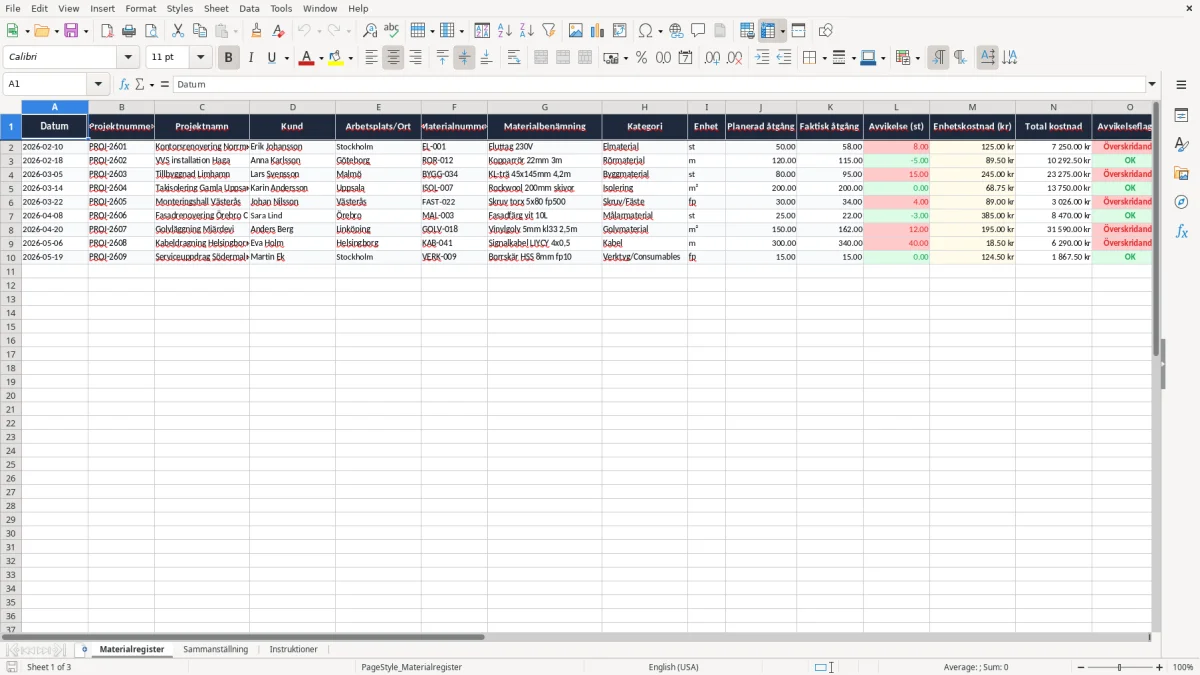1200x675 pixels.
Task: Toggle align left
Action: (371, 58)
